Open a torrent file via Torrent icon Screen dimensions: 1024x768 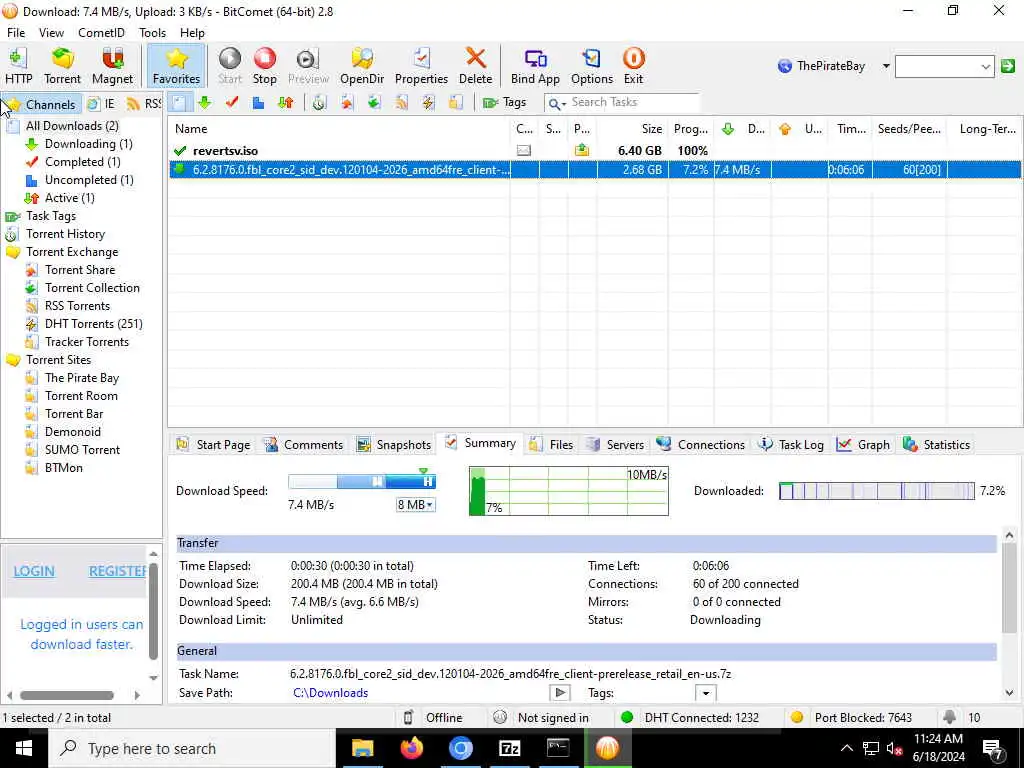click(63, 66)
